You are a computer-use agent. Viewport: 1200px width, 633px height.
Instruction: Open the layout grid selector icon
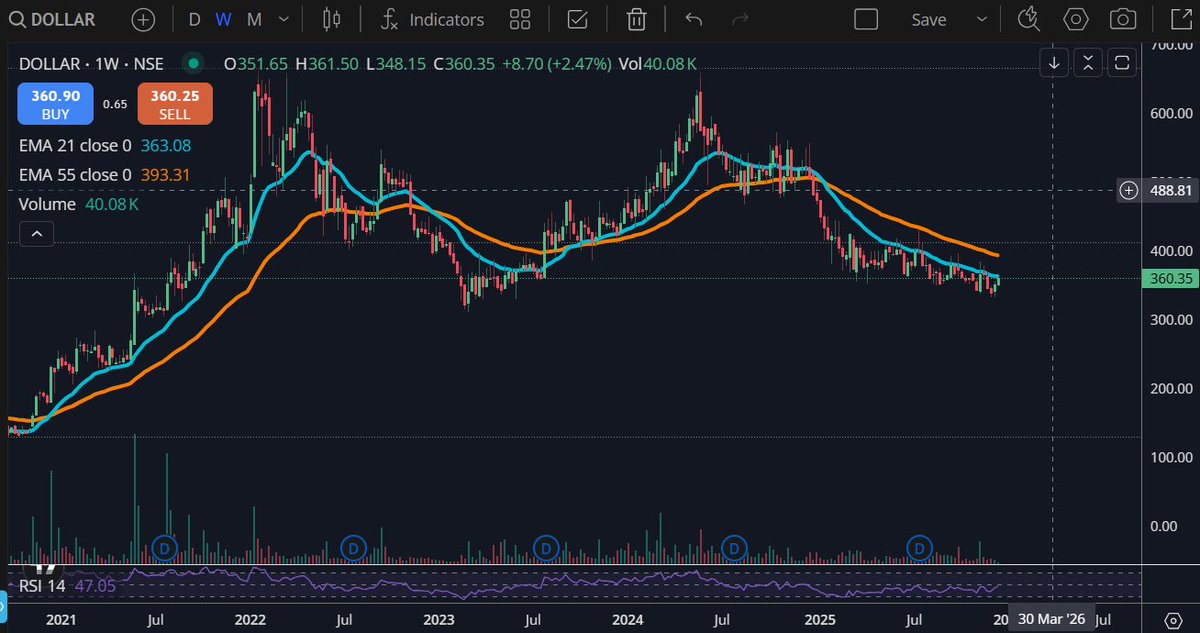click(x=519, y=19)
